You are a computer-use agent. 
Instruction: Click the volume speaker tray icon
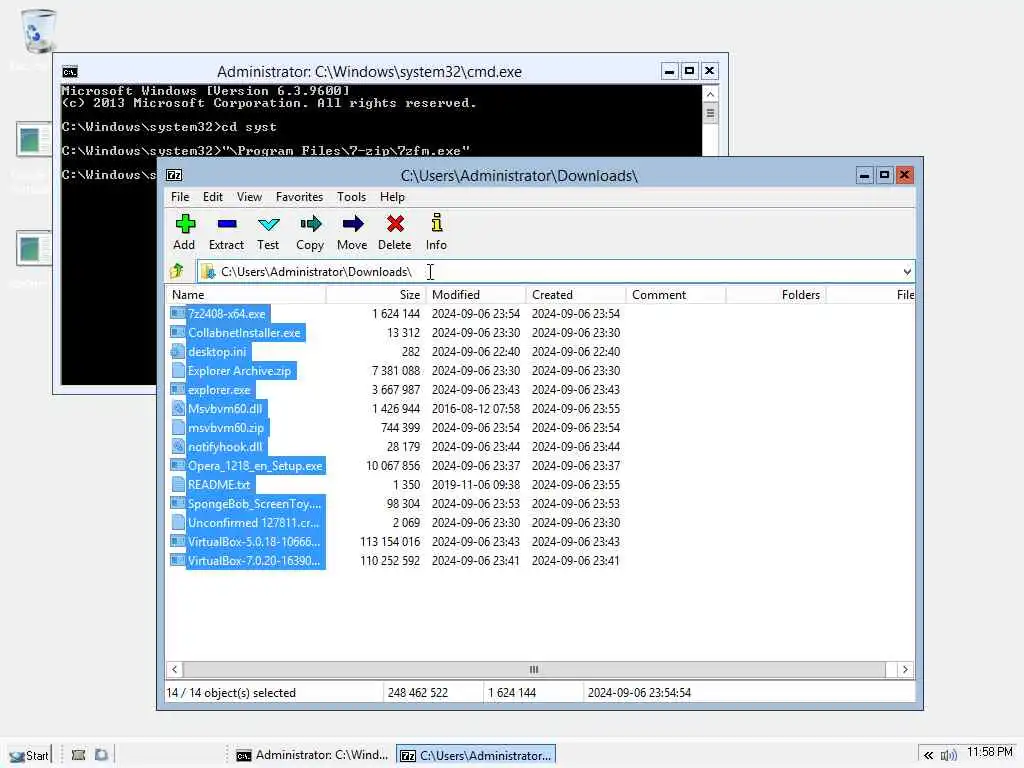click(x=948, y=756)
